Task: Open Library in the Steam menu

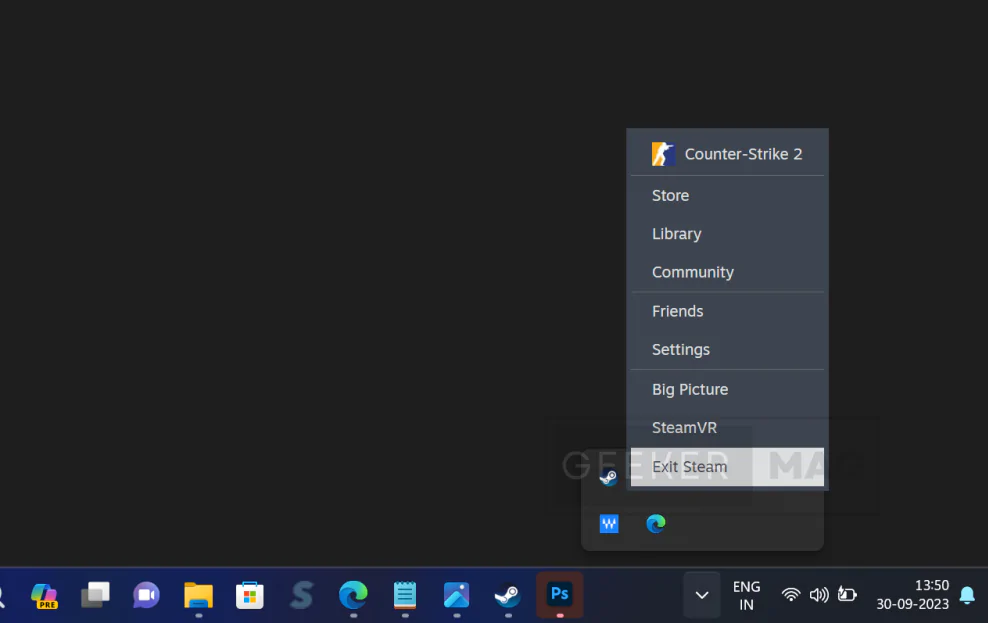Action: tap(727, 234)
